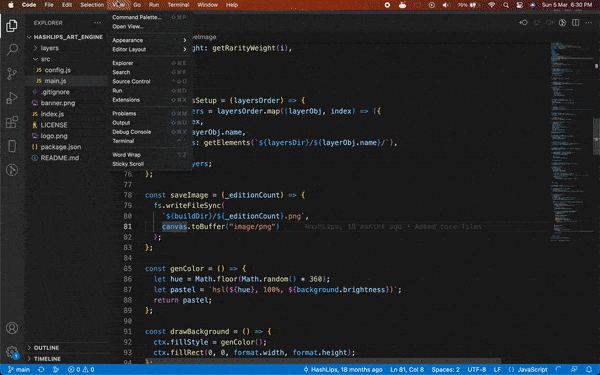
Task: Collapse the HASHLIPS_ART_ENGINE root folder
Action: pos(67,37)
